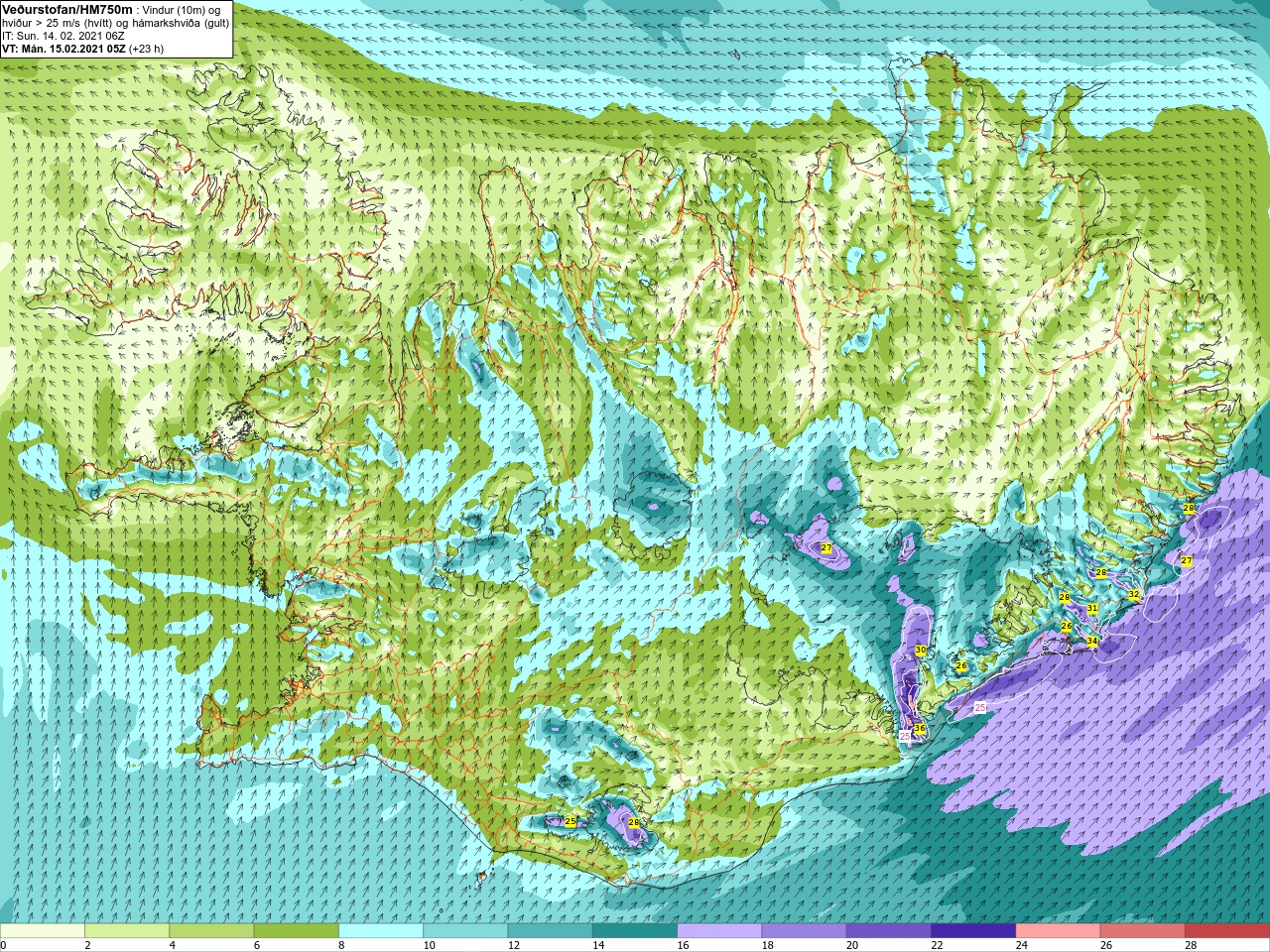Click the 'Vindur (10m) og' caption
Viewport: 1270px width, 952px height.
(182, 9)
